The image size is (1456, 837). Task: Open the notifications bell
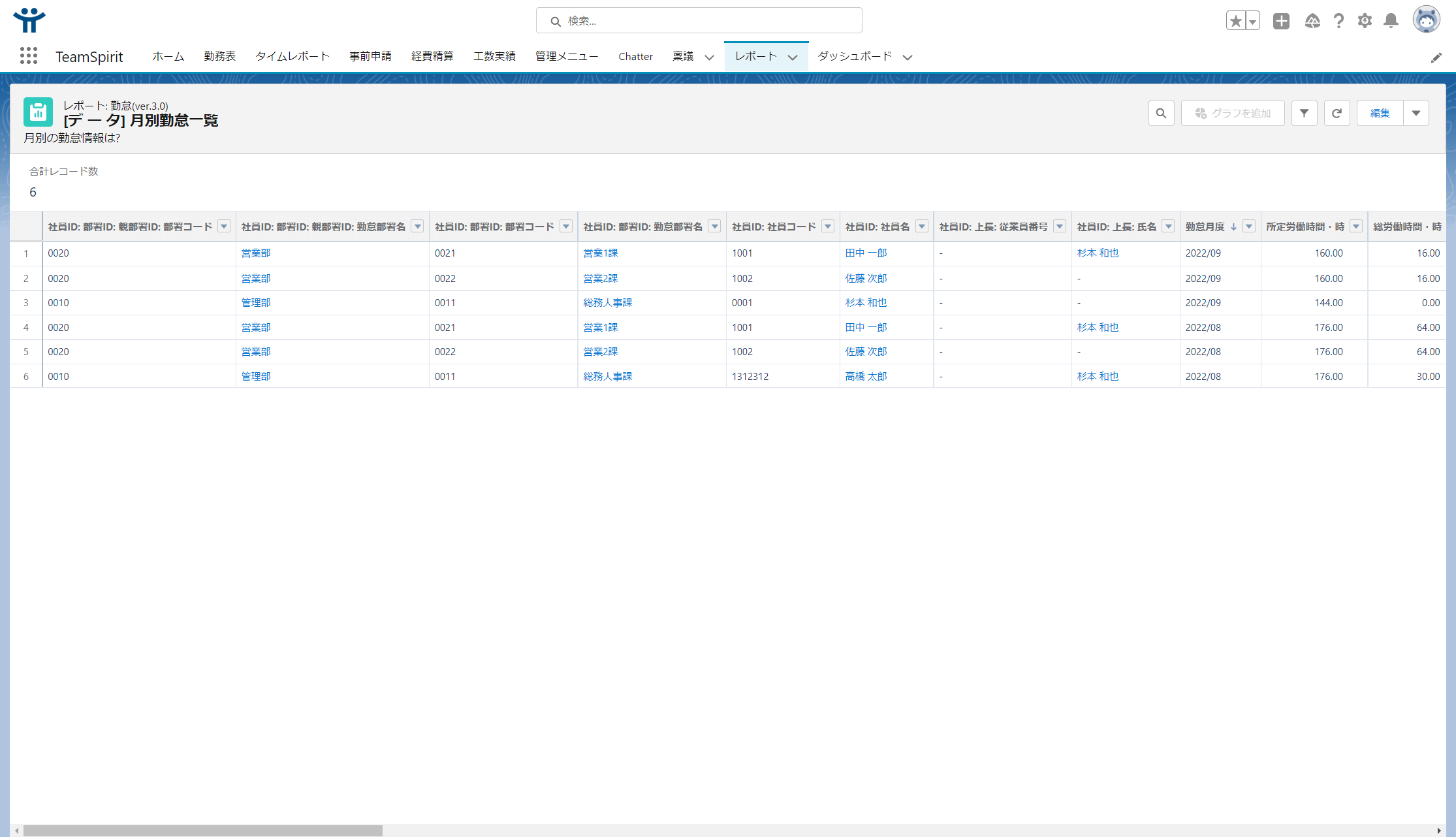(1391, 21)
